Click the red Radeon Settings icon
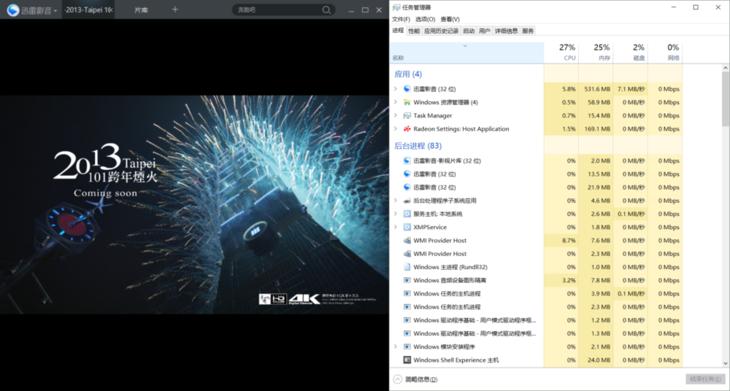730x391 pixels. [x=407, y=129]
